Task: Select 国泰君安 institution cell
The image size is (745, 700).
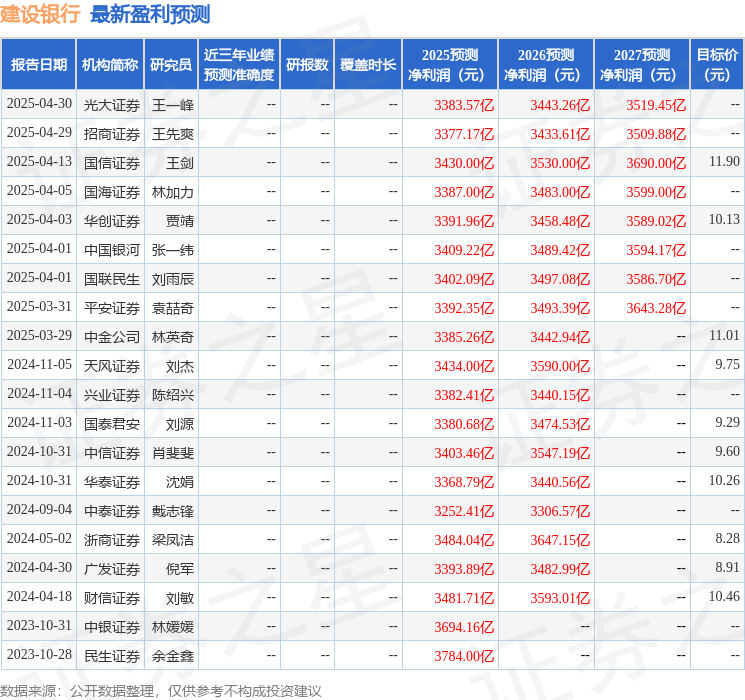Action: coord(112,424)
